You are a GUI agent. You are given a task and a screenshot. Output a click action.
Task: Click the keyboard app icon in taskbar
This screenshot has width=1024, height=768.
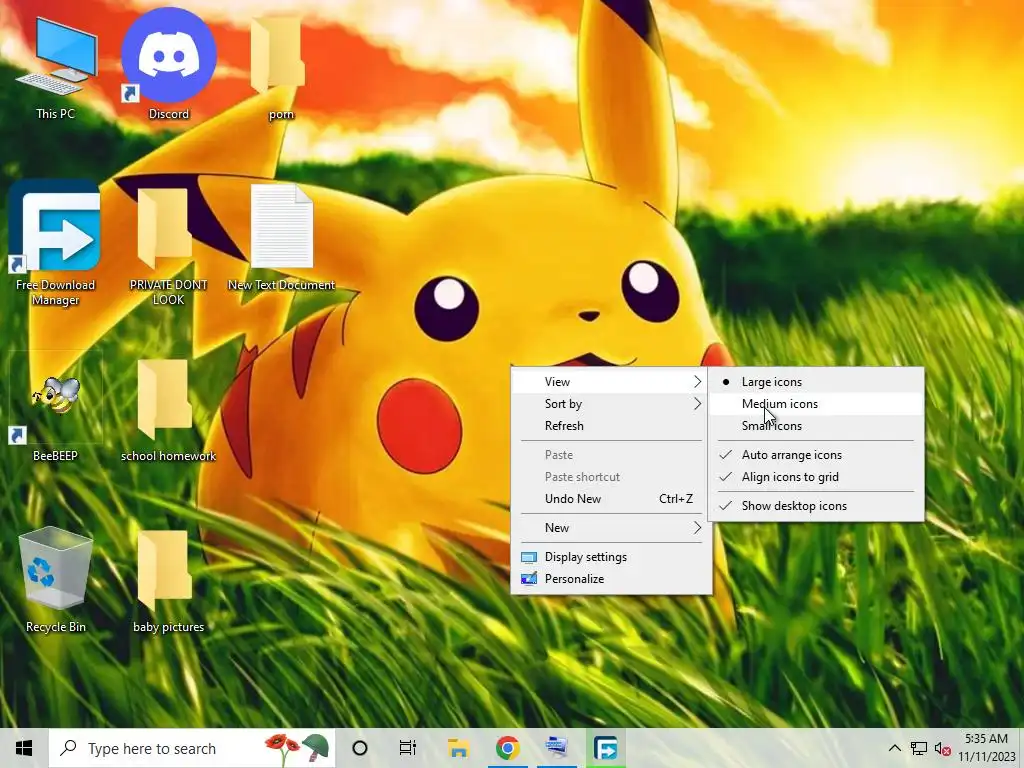556,748
